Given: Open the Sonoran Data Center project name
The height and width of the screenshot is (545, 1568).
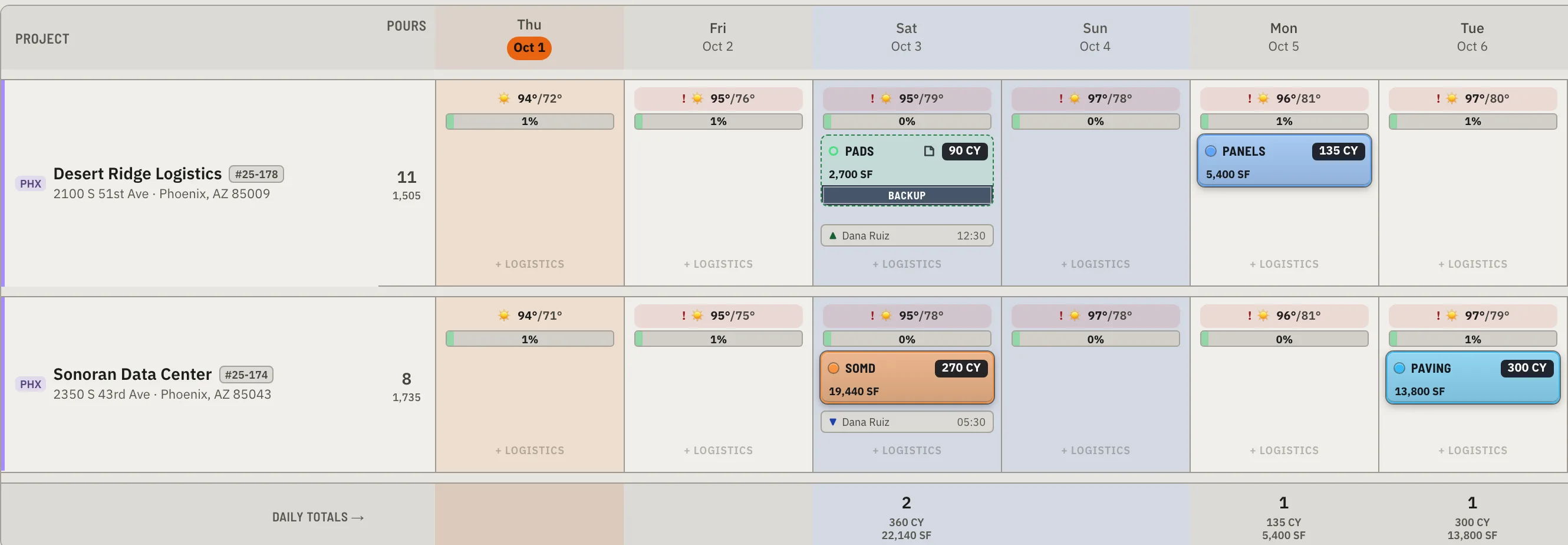Looking at the screenshot, I should tap(133, 374).
